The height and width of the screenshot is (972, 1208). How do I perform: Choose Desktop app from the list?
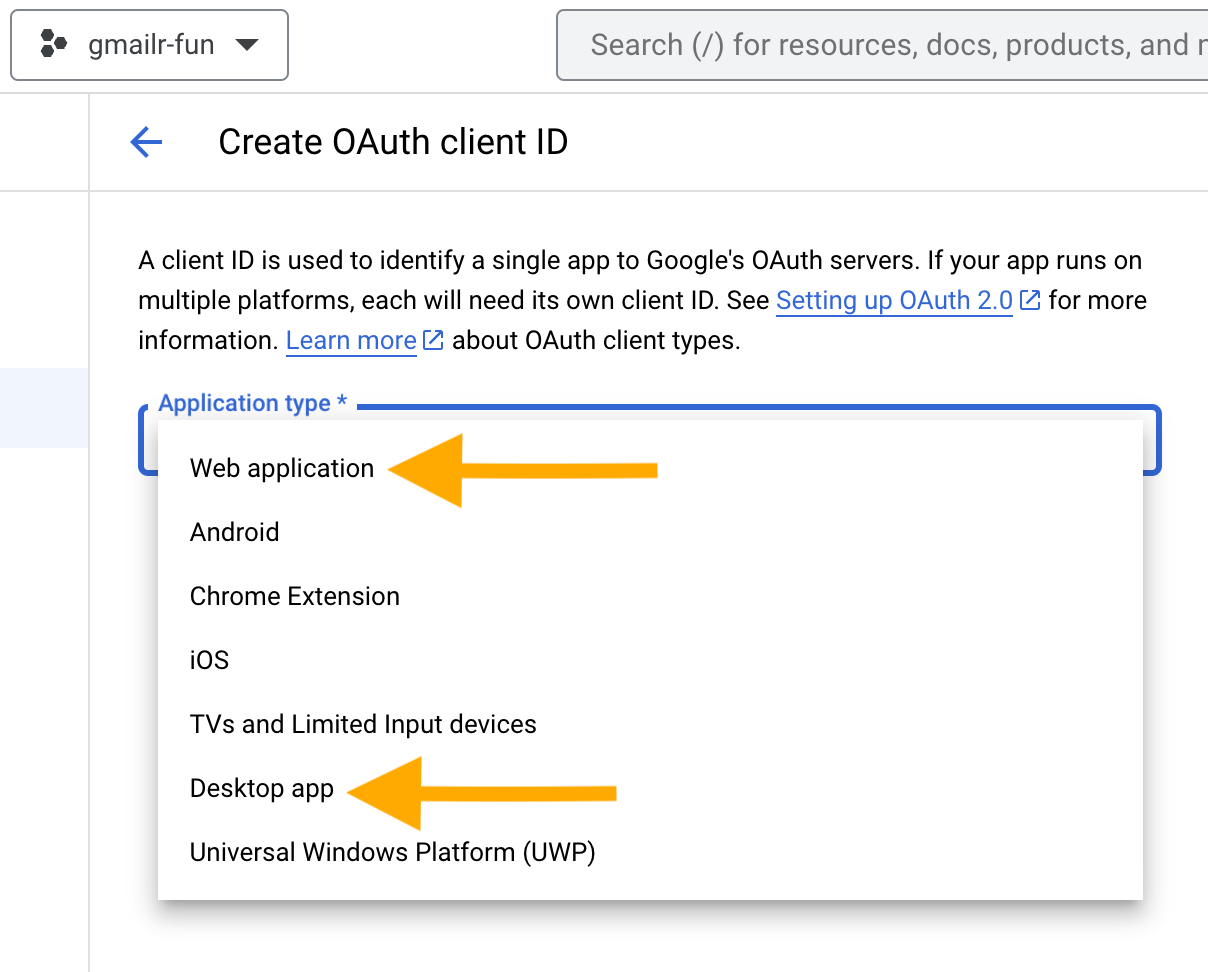pyautogui.click(x=261, y=788)
